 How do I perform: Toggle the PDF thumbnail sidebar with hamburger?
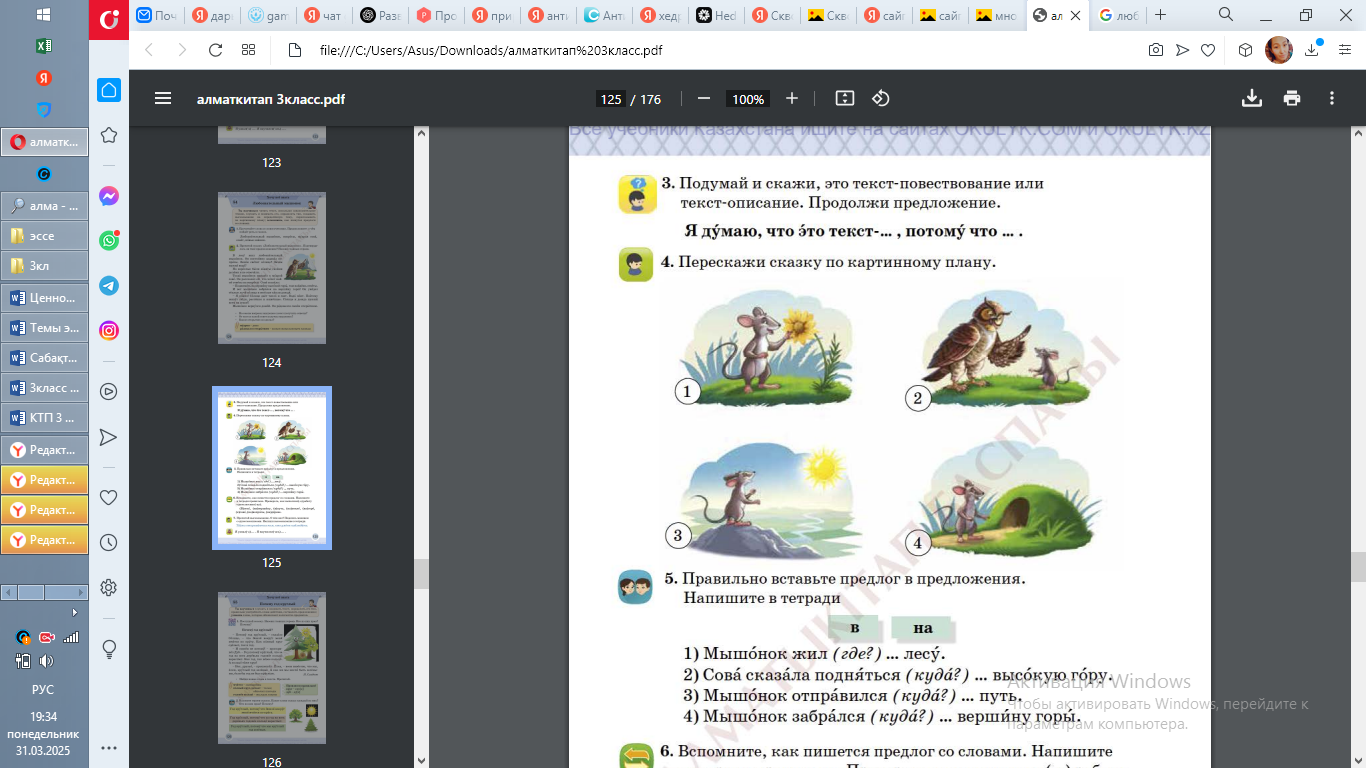163,98
